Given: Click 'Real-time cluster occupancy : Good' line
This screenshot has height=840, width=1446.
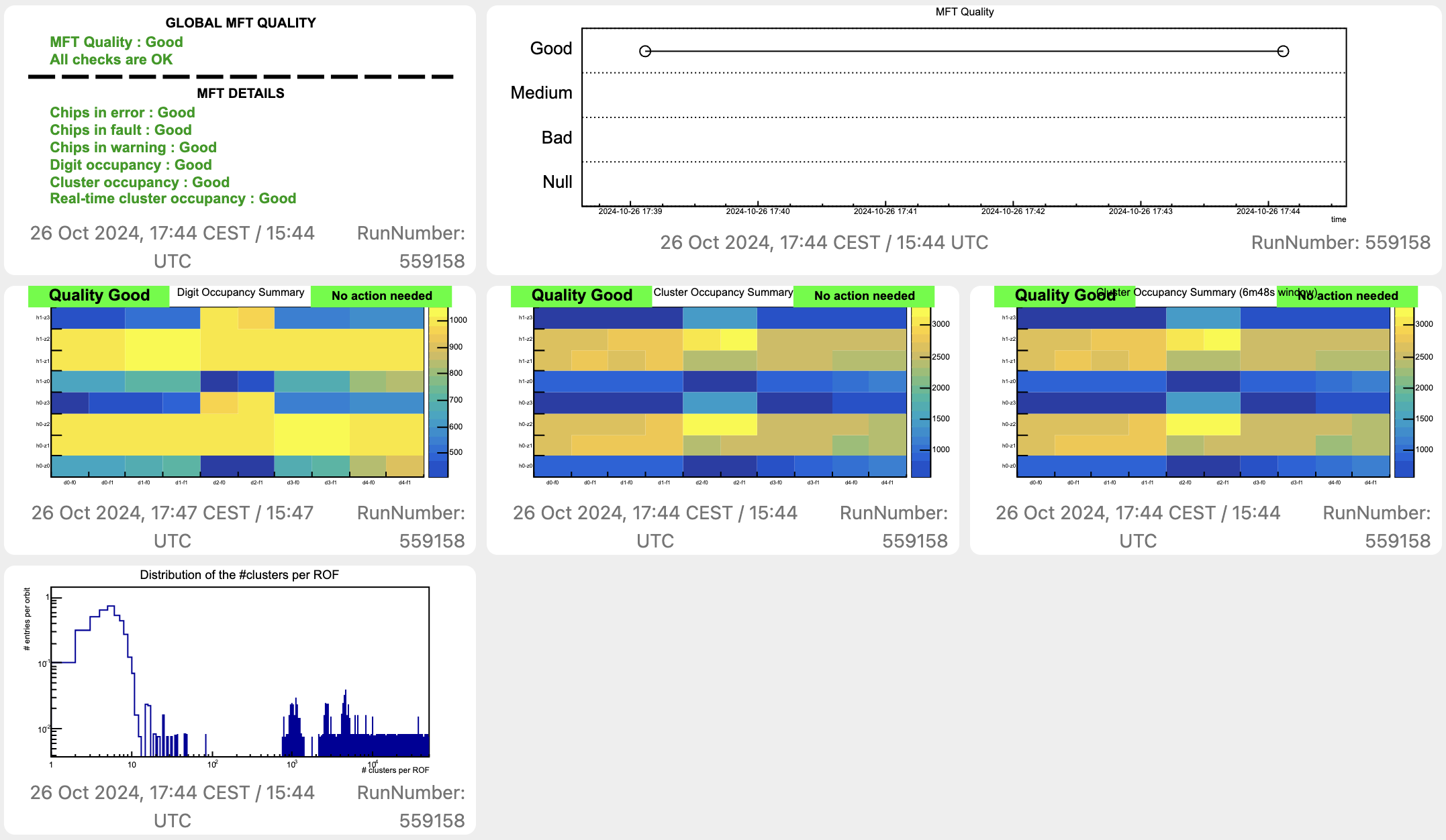Looking at the screenshot, I should (x=173, y=199).
